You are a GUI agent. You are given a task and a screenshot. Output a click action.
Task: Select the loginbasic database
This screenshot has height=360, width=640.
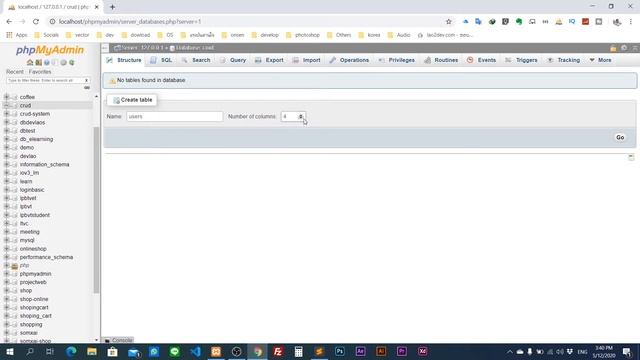[32, 190]
